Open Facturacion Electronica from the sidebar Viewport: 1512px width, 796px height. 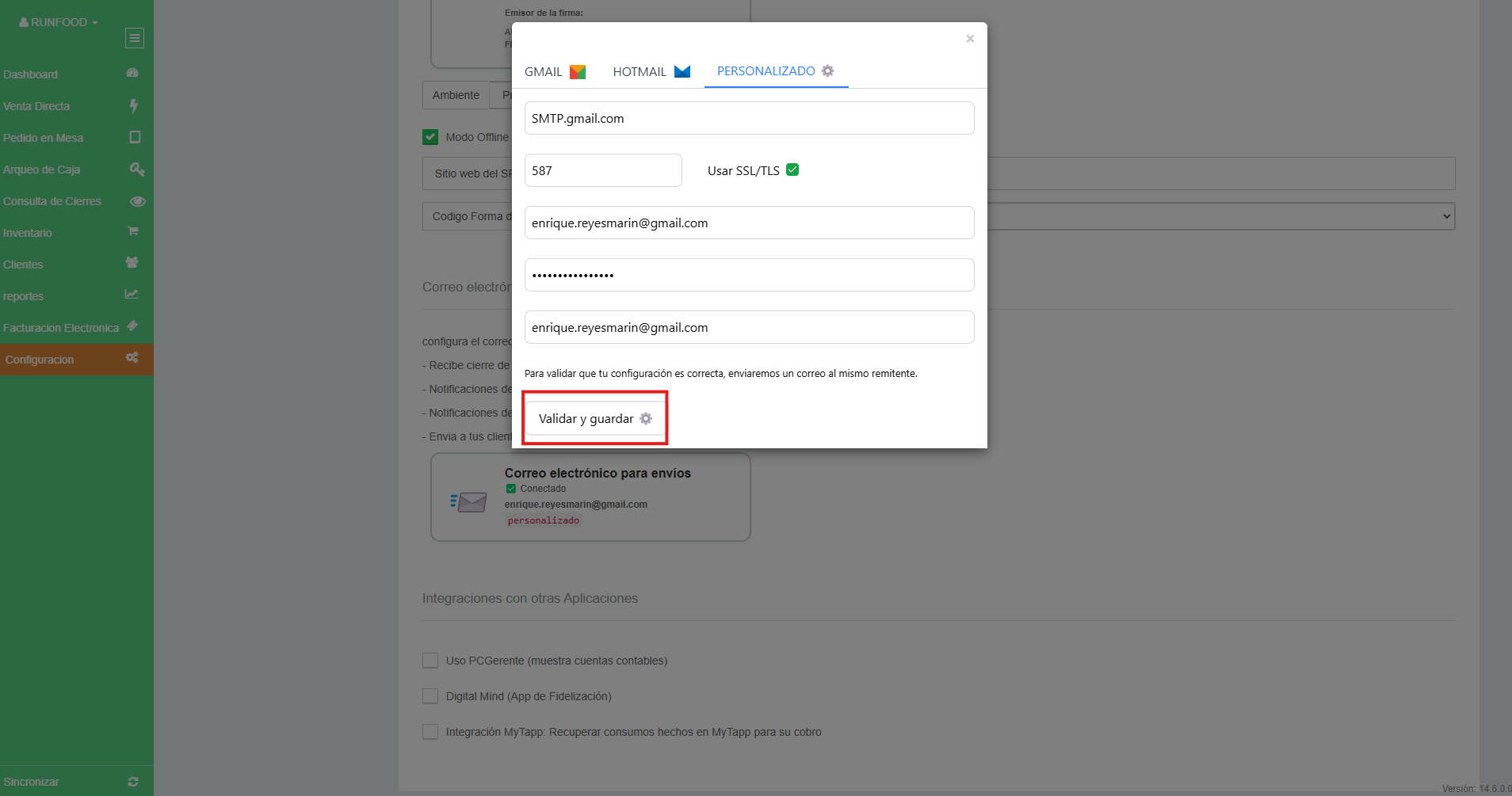tap(77, 328)
